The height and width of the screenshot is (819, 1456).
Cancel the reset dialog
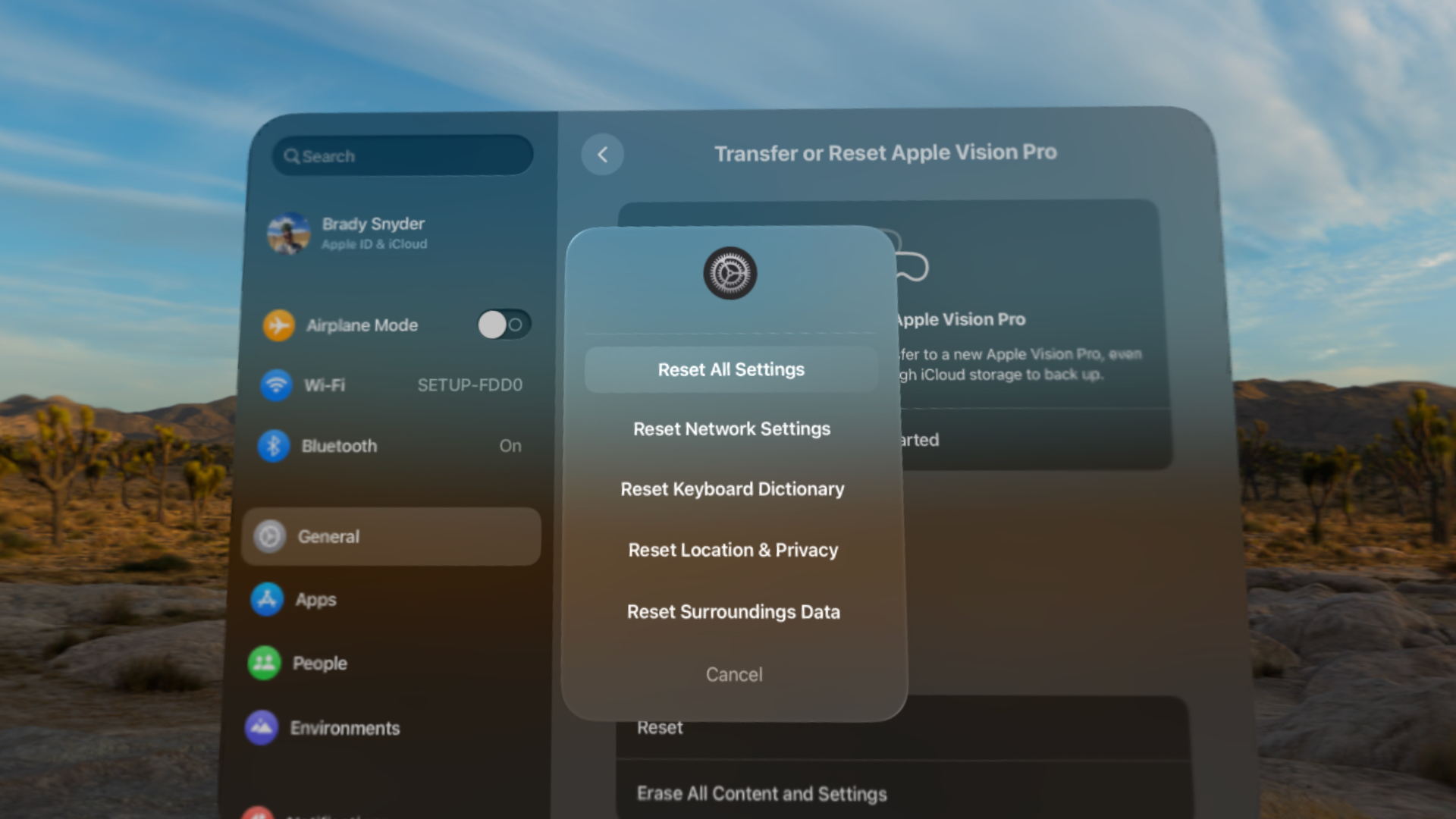coord(734,675)
